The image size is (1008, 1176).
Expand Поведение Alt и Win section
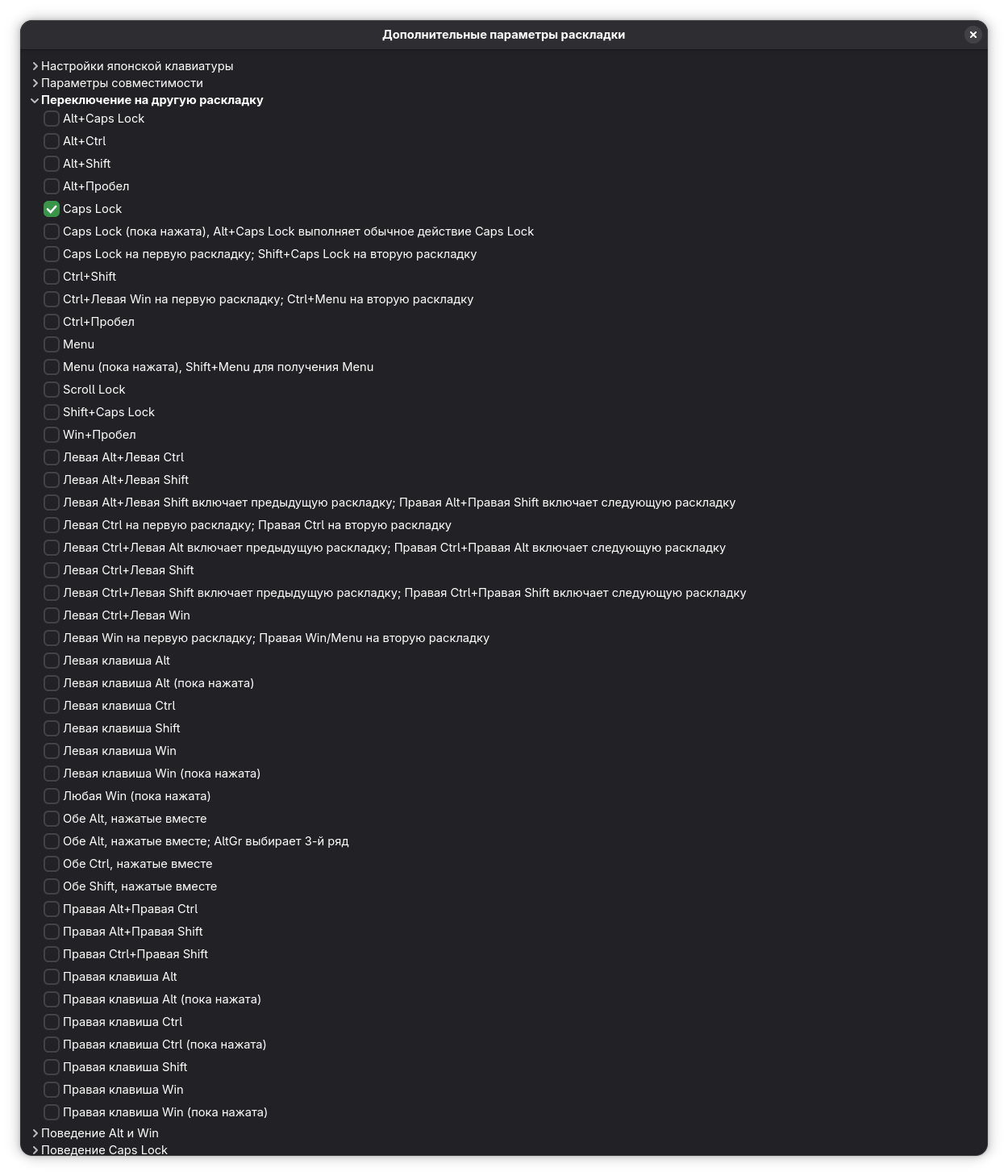[35, 1133]
